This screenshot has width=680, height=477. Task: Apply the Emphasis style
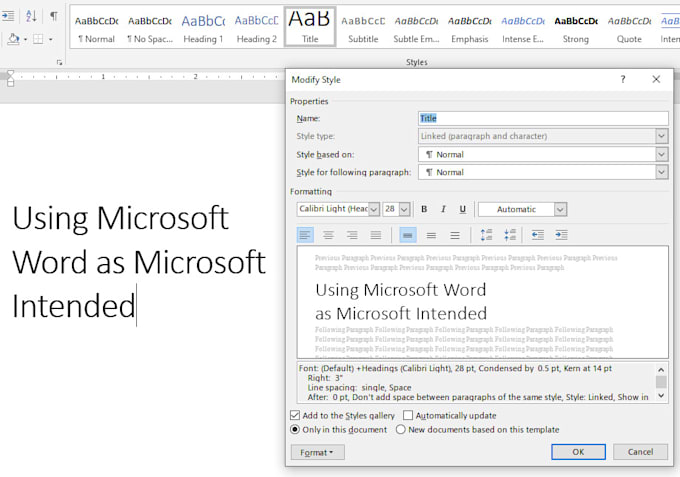pos(470,29)
